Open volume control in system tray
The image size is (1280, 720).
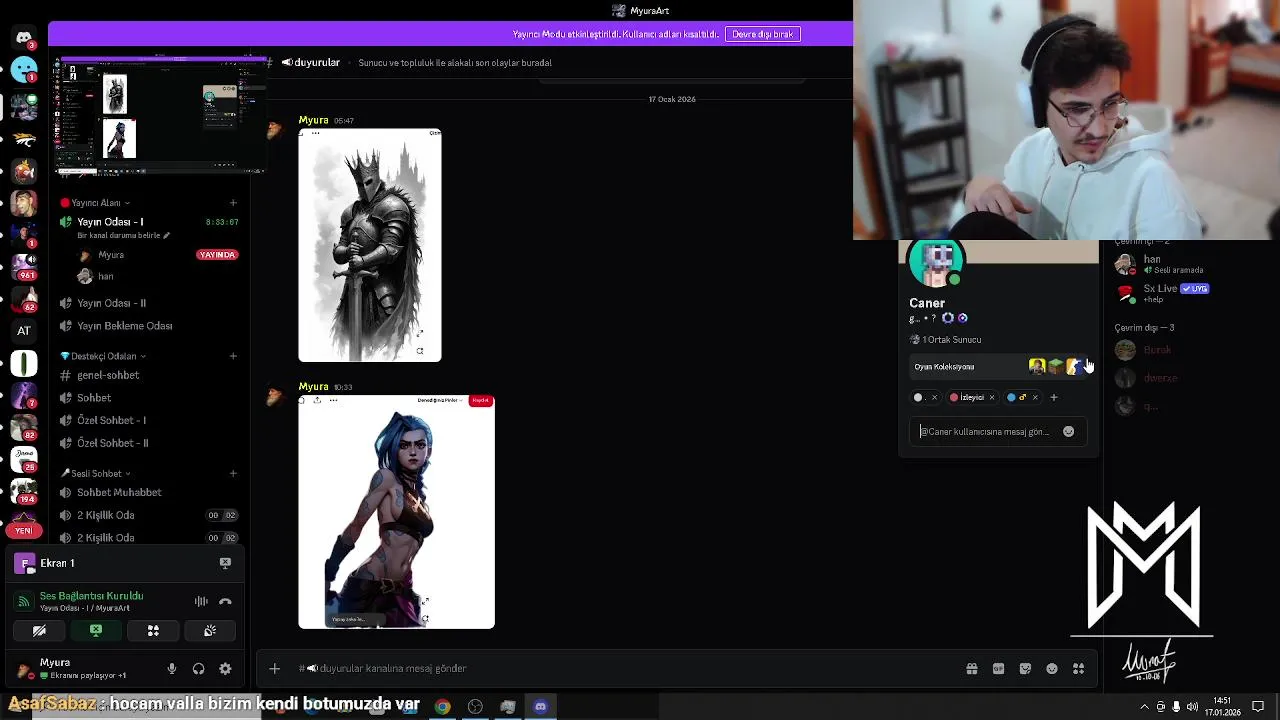[x=1192, y=707]
